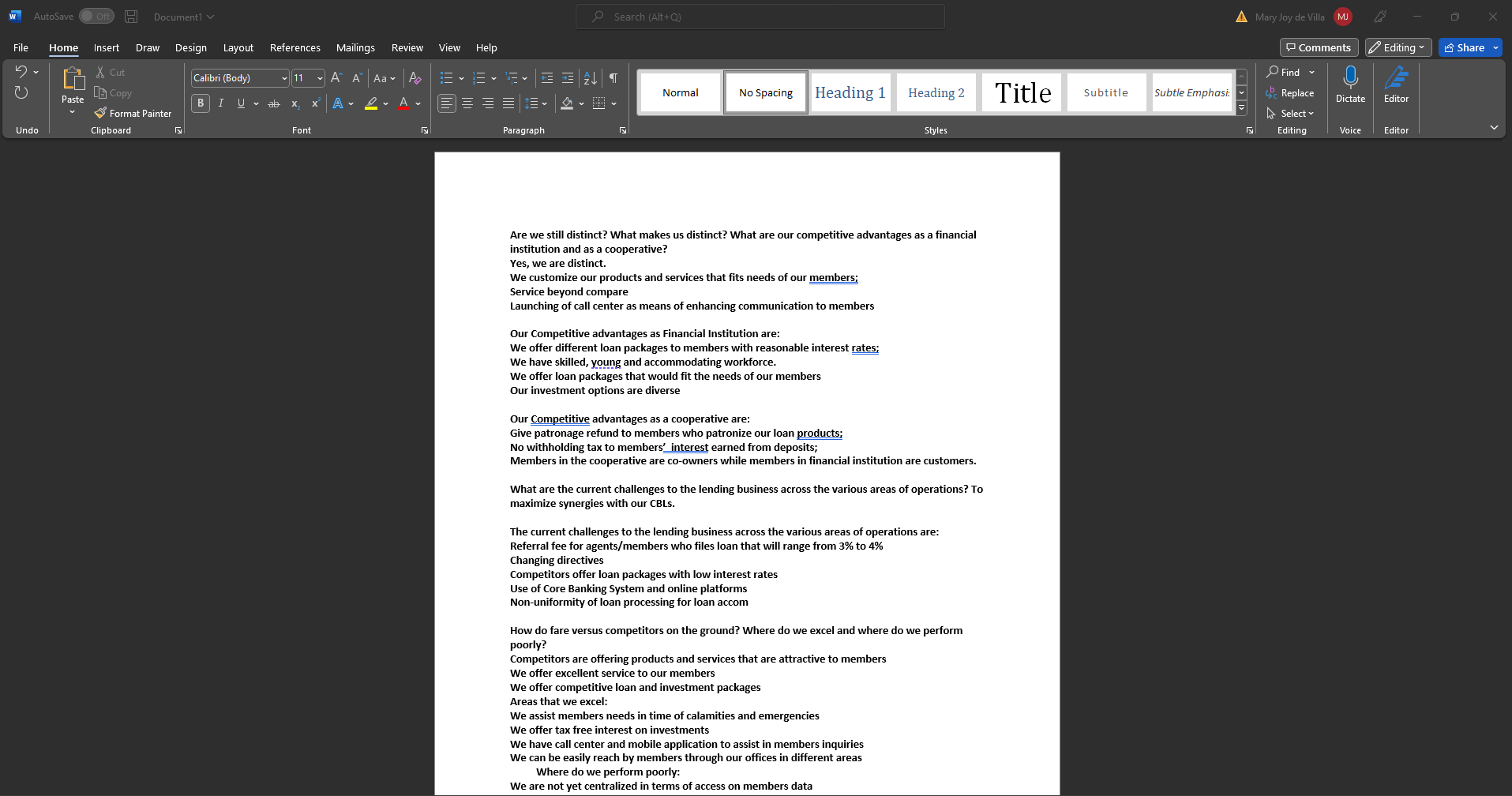
Task: Toggle Align Left paragraph button
Action: (447, 103)
